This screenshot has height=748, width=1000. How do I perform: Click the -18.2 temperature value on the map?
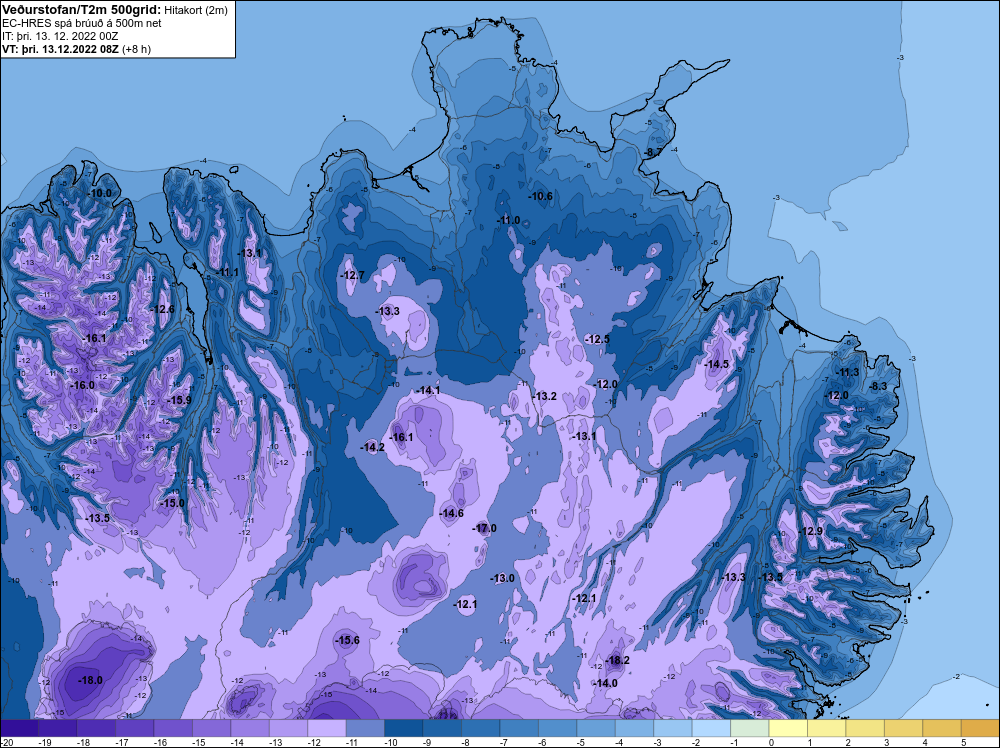coord(617,660)
